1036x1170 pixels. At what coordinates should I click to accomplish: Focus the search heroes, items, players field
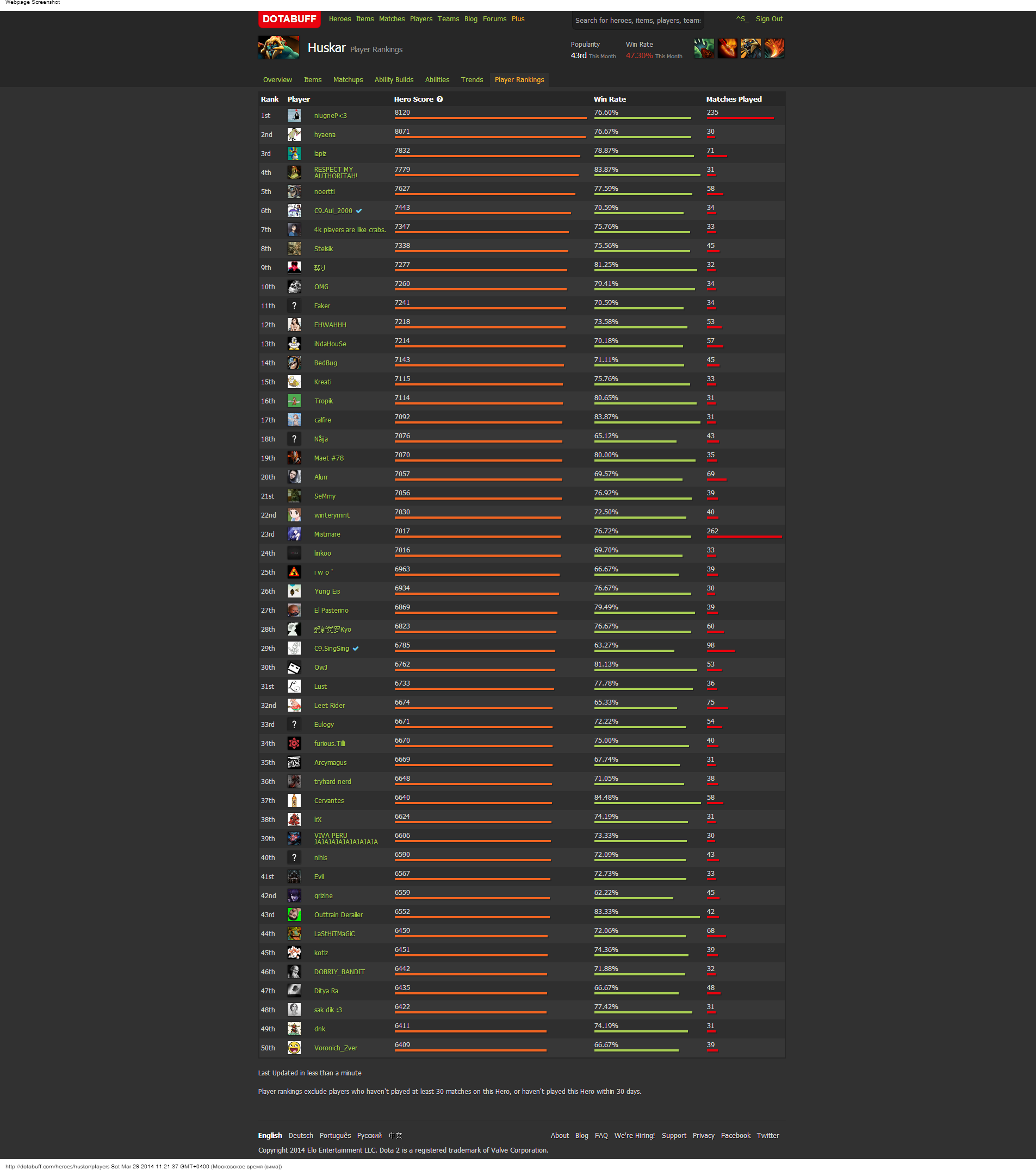click(637, 21)
